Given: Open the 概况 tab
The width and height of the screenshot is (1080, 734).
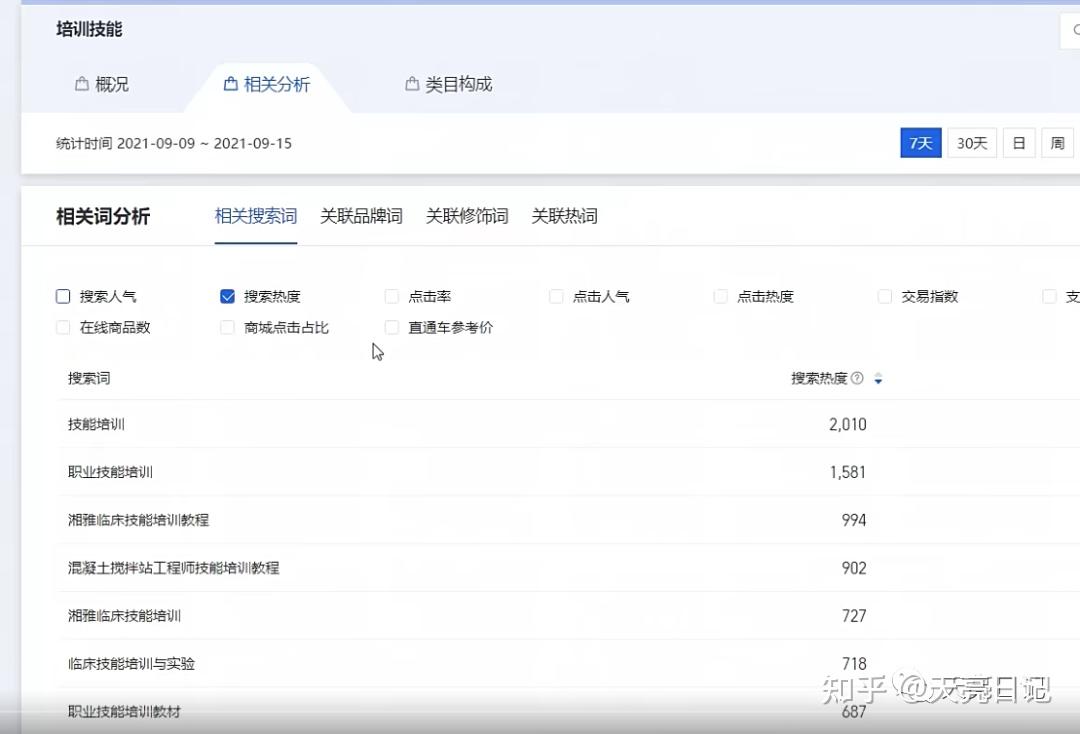Looking at the screenshot, I should 102,85.
